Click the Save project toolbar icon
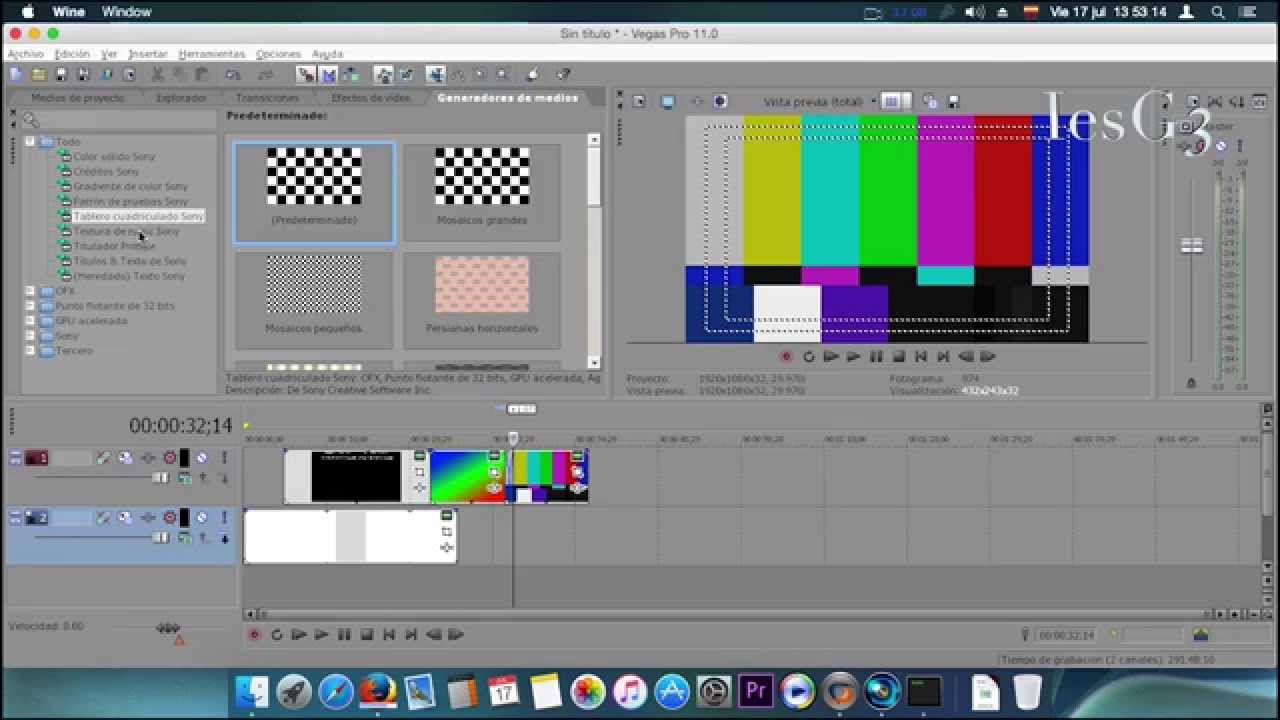The image size is (1280, 720). 60,74
